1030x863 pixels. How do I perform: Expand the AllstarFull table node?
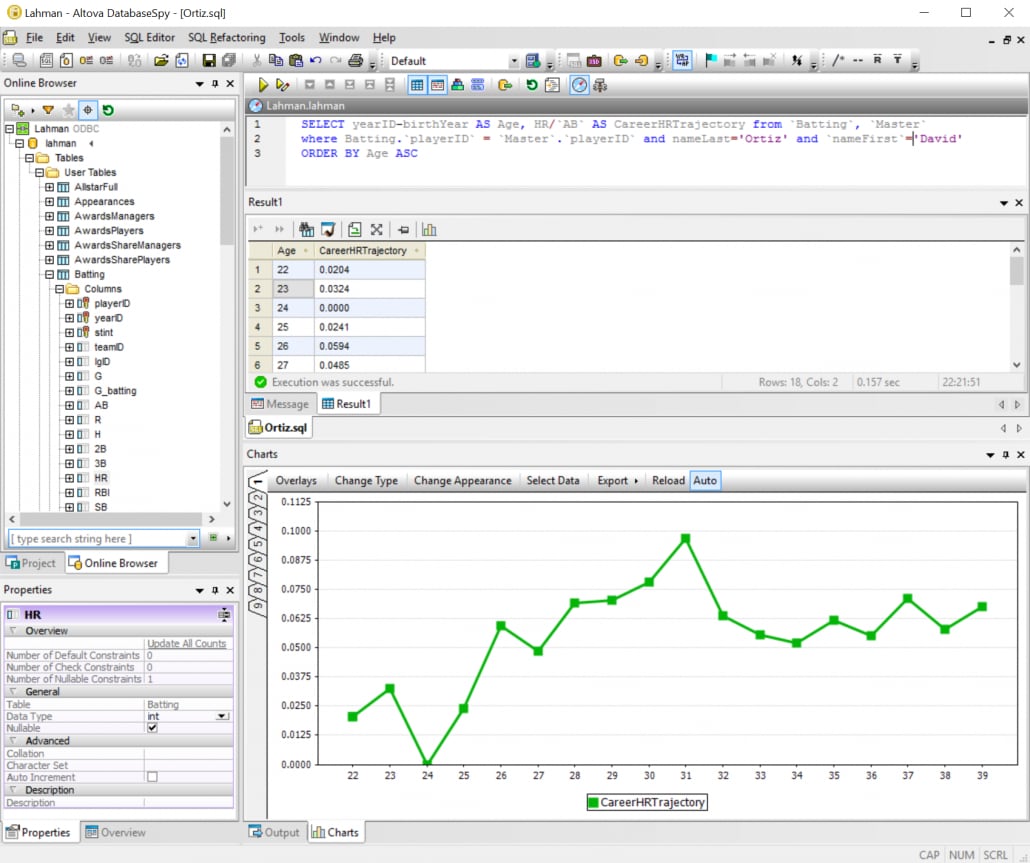[x=49, y=187]
